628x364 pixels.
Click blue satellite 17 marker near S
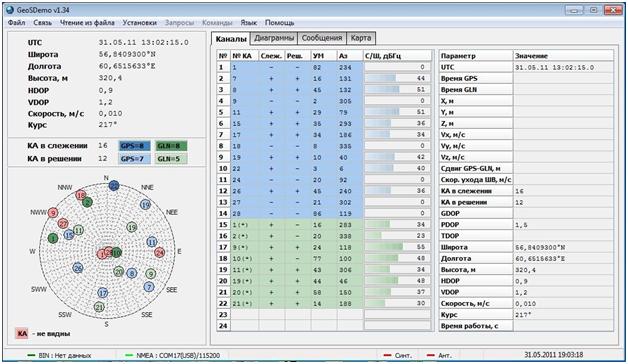103,293
